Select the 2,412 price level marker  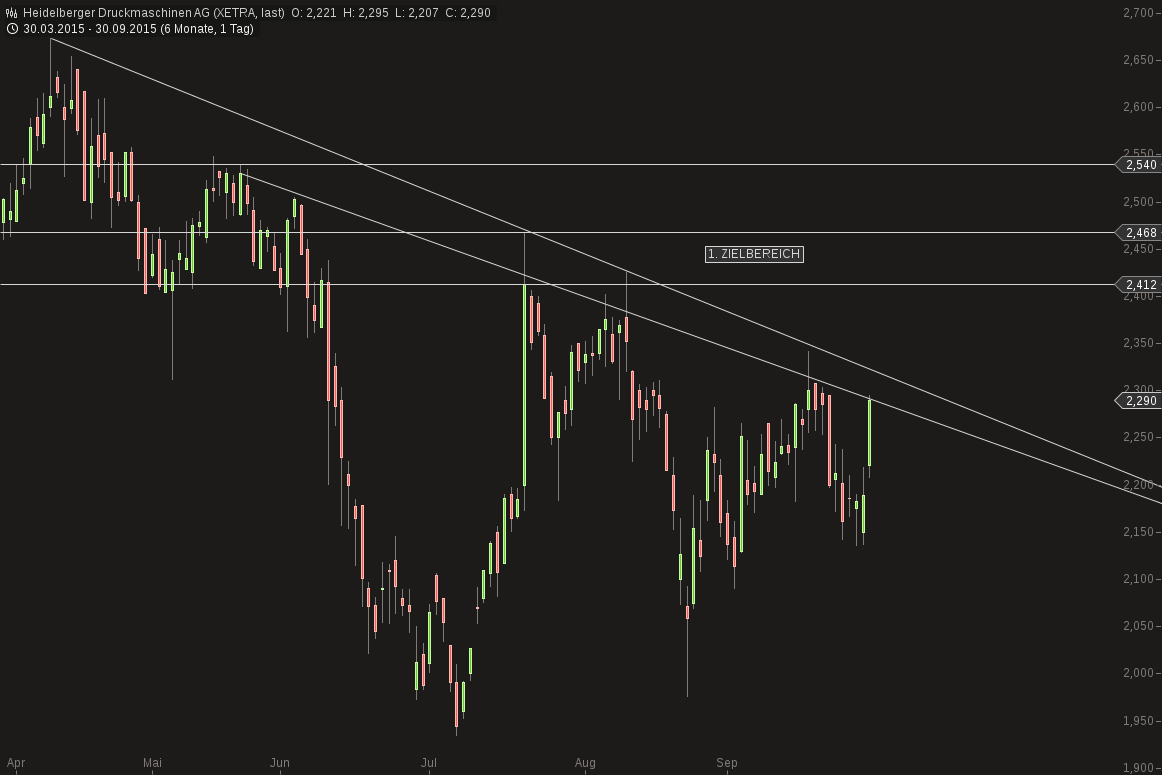[1138, 285]
